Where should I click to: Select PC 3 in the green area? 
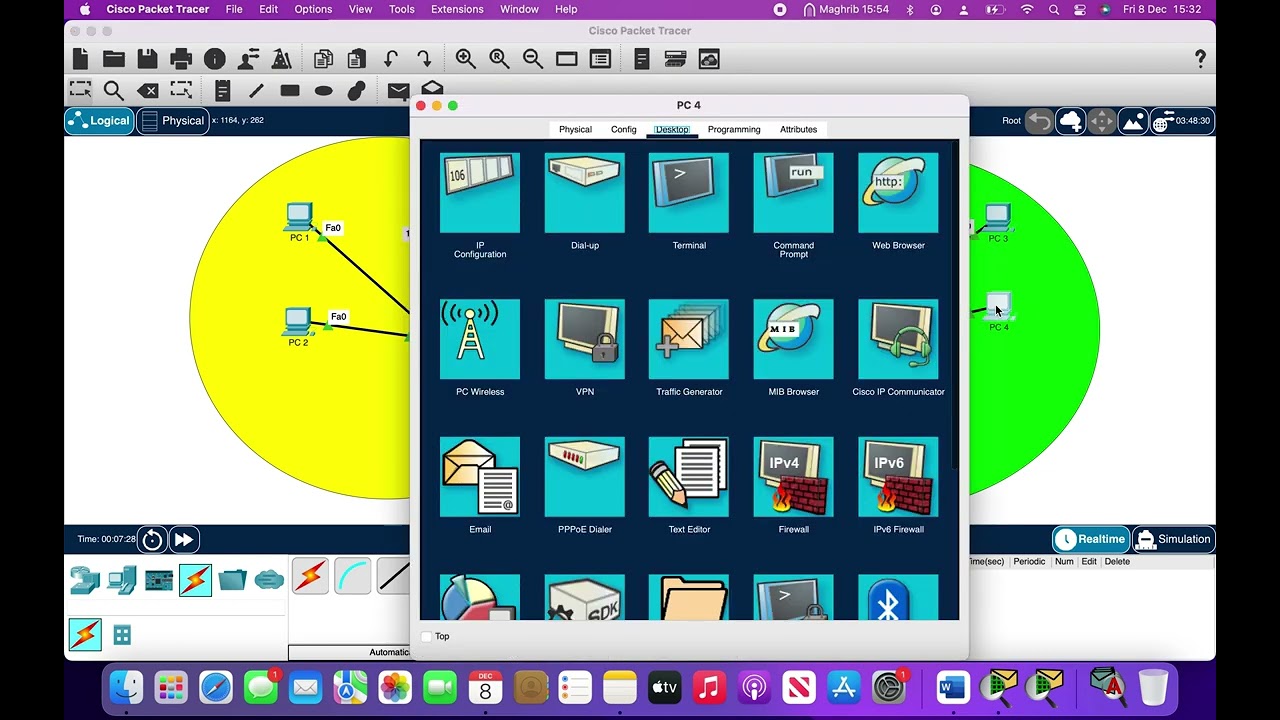pos(997,217)
